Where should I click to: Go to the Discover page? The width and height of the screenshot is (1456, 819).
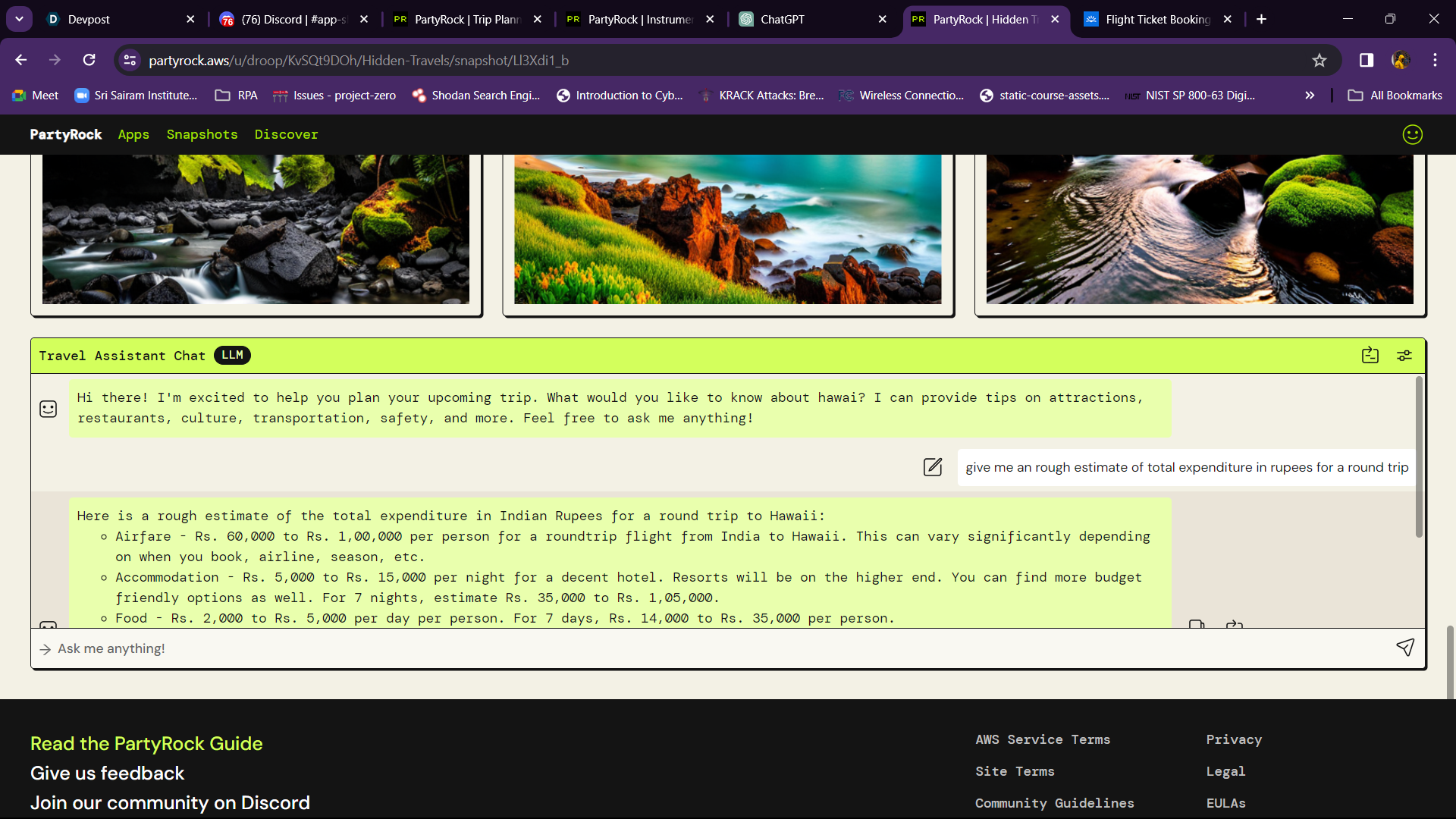(x=286, y=135)
